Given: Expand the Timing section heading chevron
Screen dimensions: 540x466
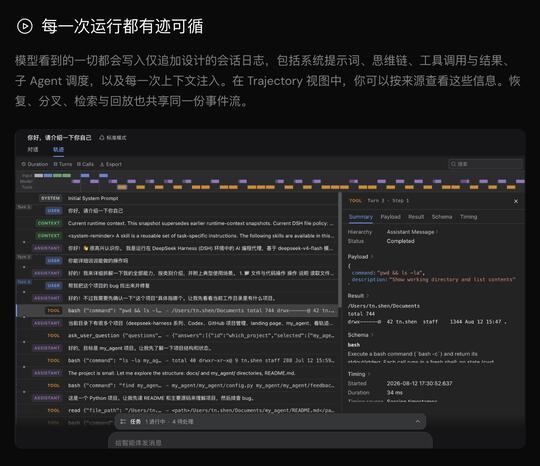Looking at the screenshot, I should (369, 374).
